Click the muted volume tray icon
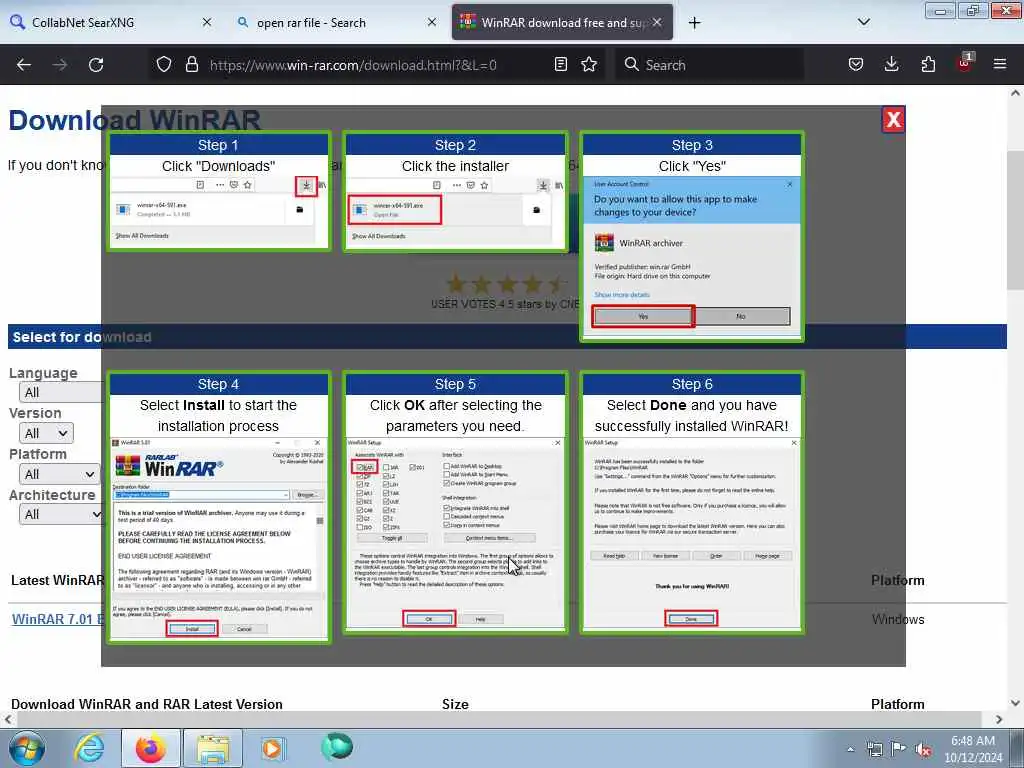The height and width of the screenshot is (768, 1024). tap(923, 749)
